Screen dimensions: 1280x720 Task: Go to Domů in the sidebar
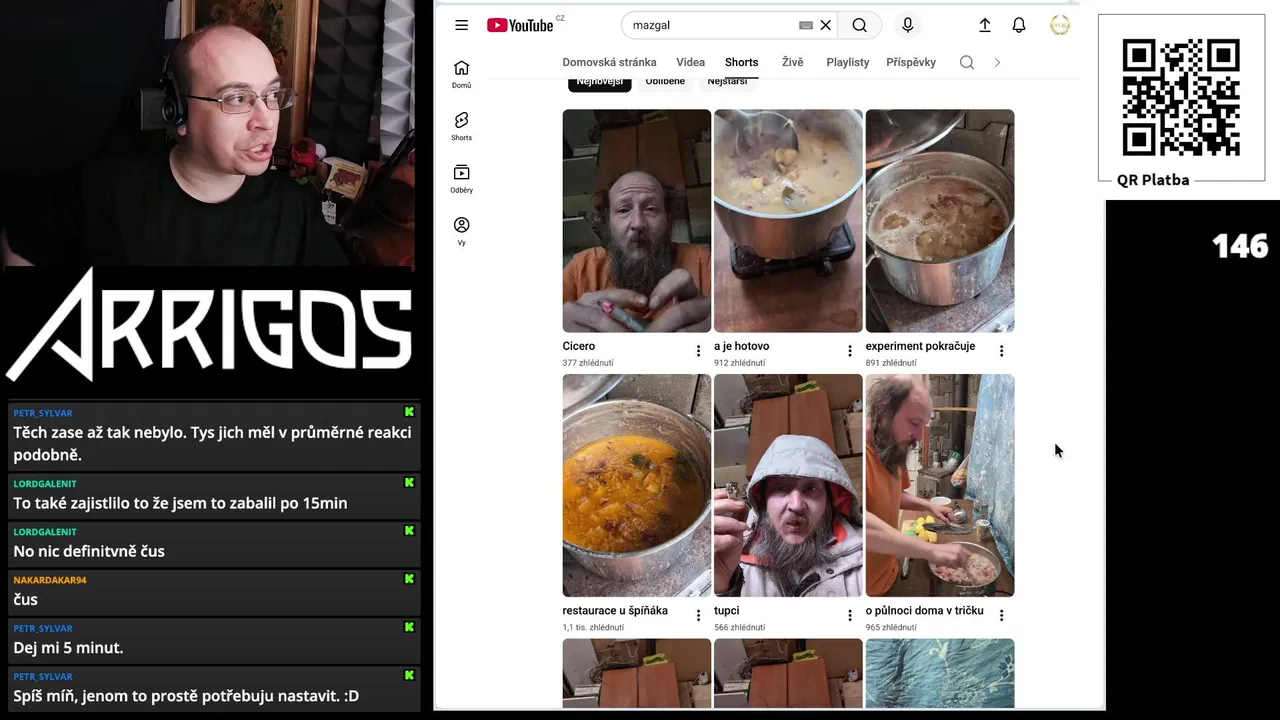461,74
